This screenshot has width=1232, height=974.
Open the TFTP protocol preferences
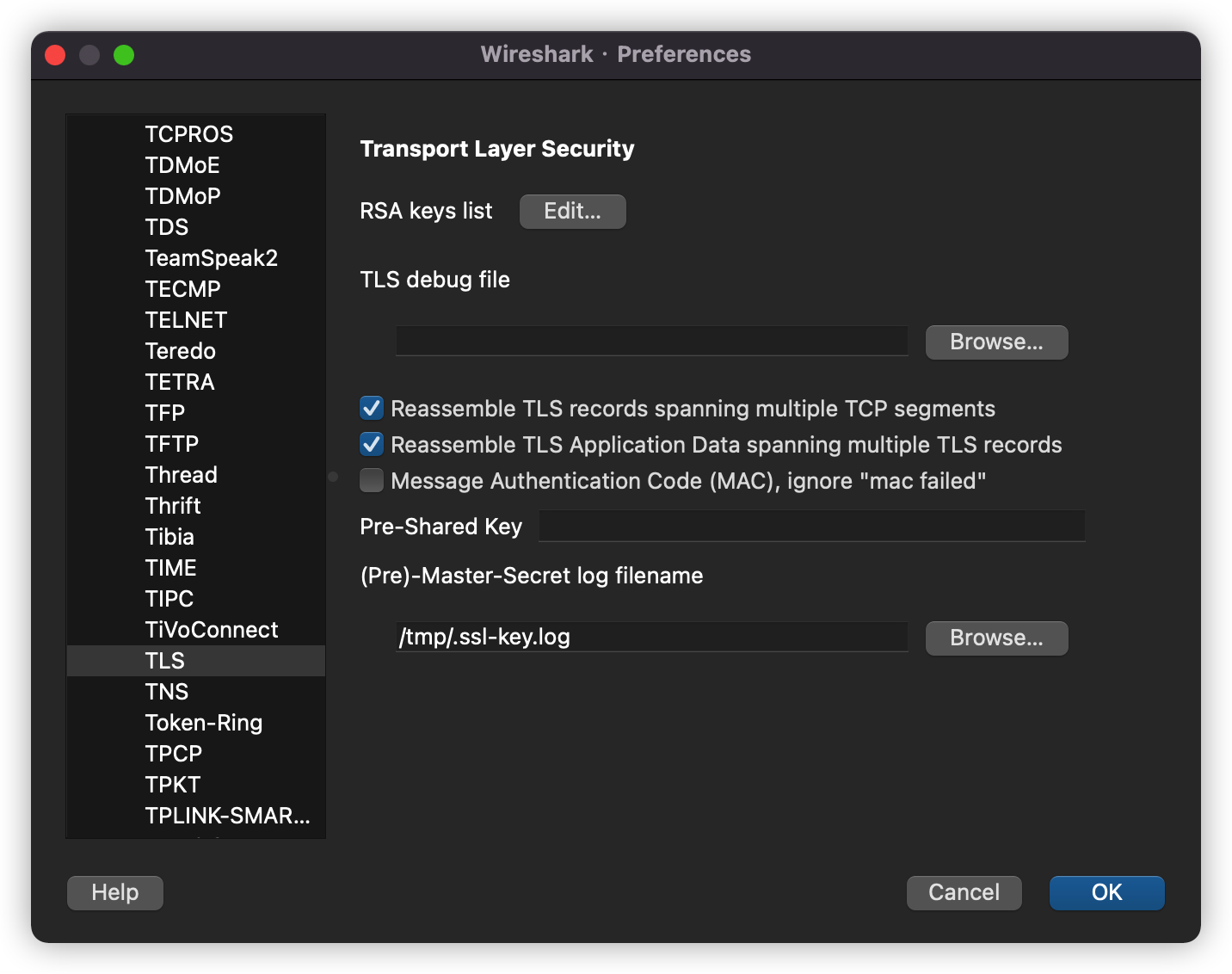click(x=172, y=444)
